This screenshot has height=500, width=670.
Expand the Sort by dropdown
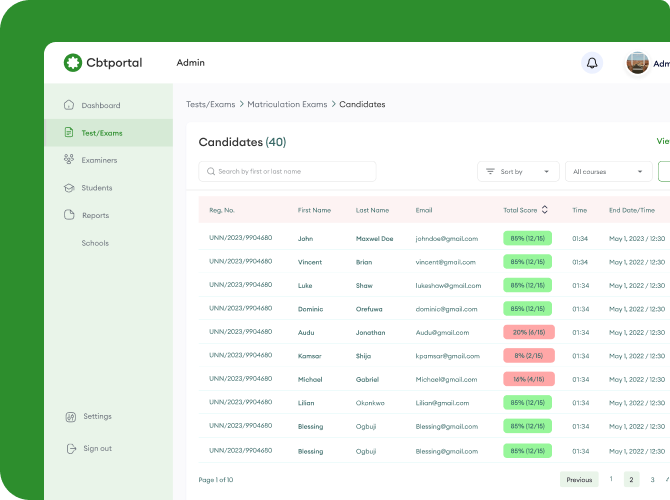(x=518, y=172)
